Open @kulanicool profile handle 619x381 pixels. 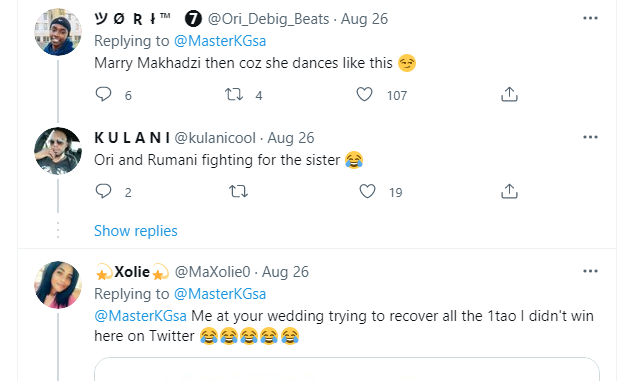click(215, 138)
